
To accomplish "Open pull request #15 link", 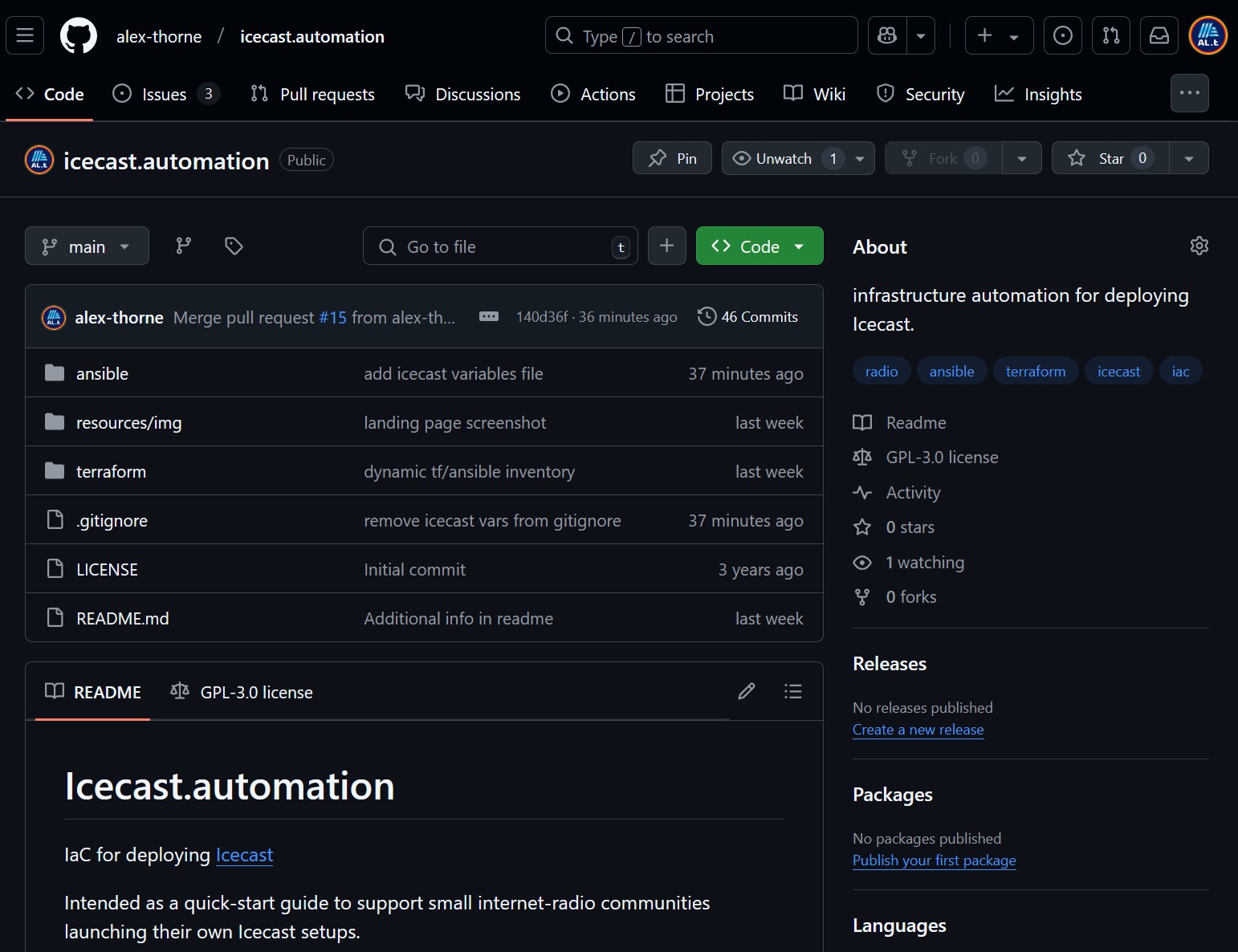I will click(333, 317).
